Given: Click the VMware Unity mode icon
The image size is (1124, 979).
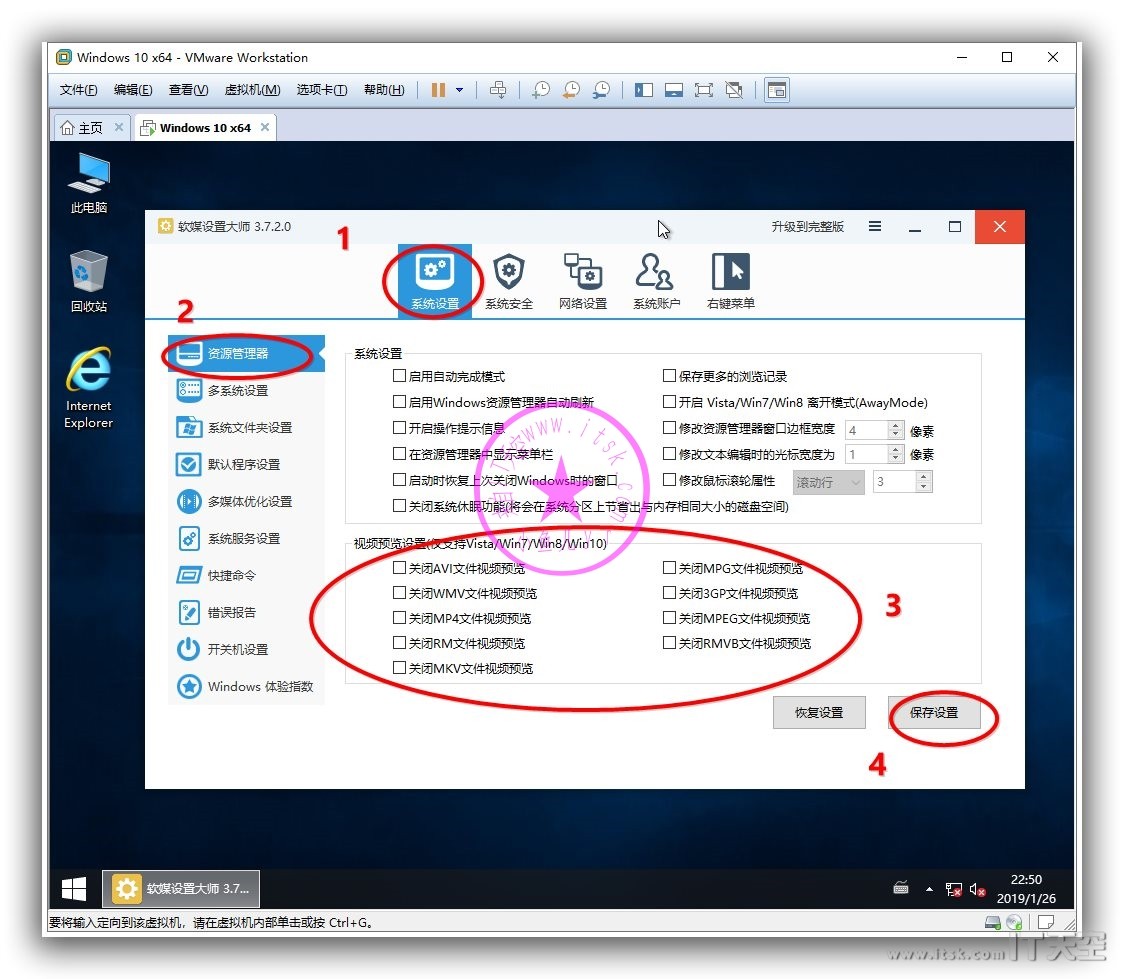Looking at the screenshot, I should tap(734, 90).
